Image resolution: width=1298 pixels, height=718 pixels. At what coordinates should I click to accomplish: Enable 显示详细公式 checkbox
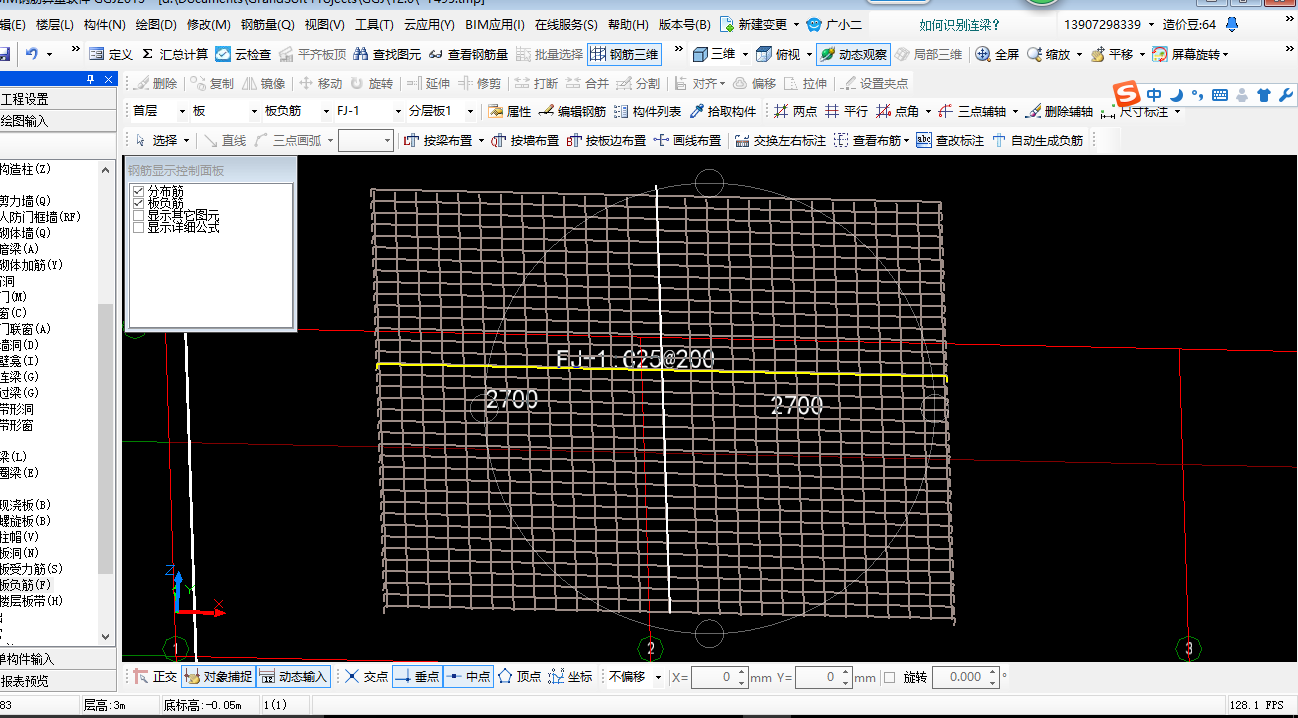click(139, 227)
